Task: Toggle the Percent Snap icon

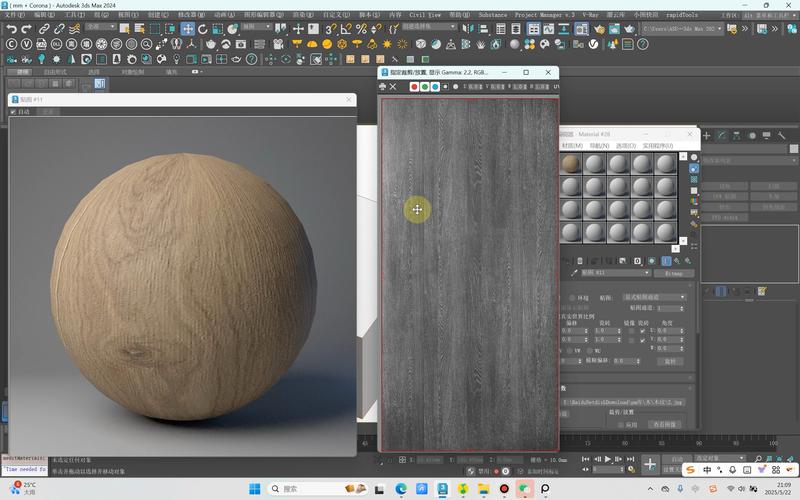Action: pyautogui.click(x=361, y=29)
